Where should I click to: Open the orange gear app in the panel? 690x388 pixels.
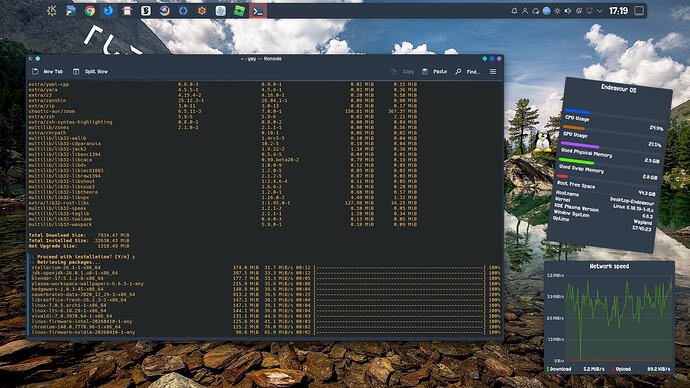tap(202, 11)
